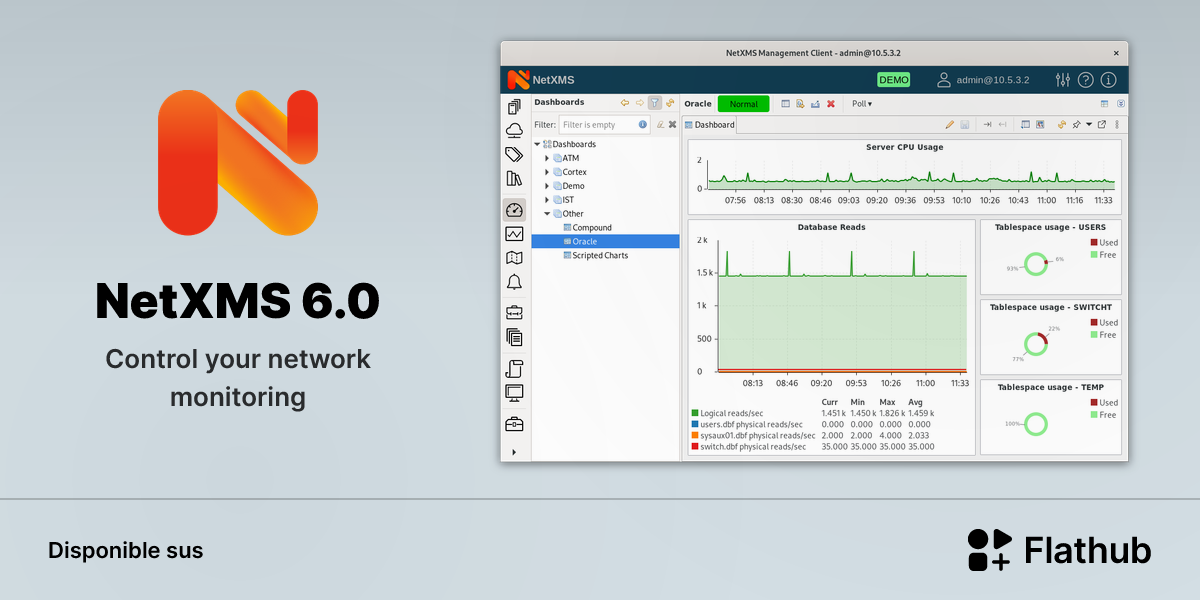Image resolution: width=1200 pixels, height=600 pixels.
Task: Open the graphs line-chart perspective icon
Action: (x=514, y=234)
